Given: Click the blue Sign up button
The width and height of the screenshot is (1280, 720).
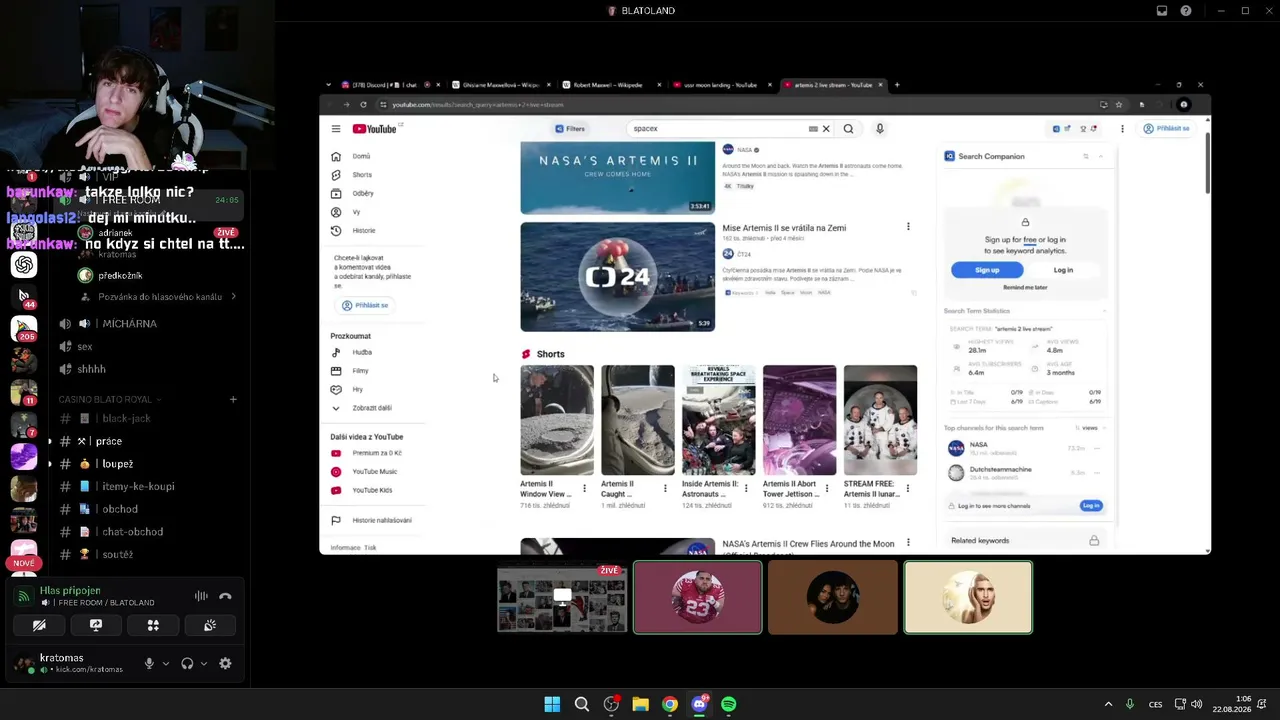Looking at the screenshot, I should (987, 270).
